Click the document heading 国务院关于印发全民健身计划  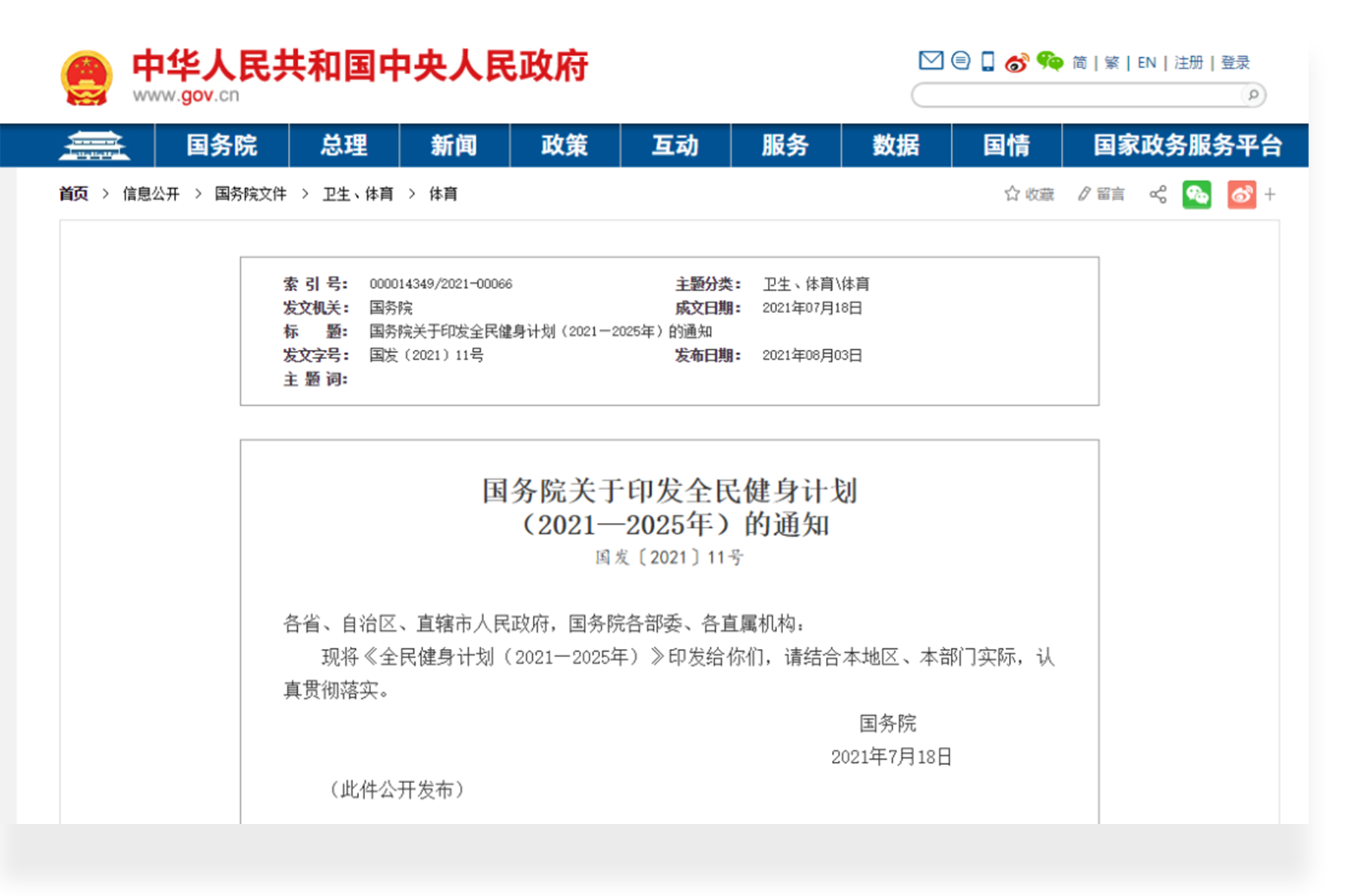coord(670,491)
